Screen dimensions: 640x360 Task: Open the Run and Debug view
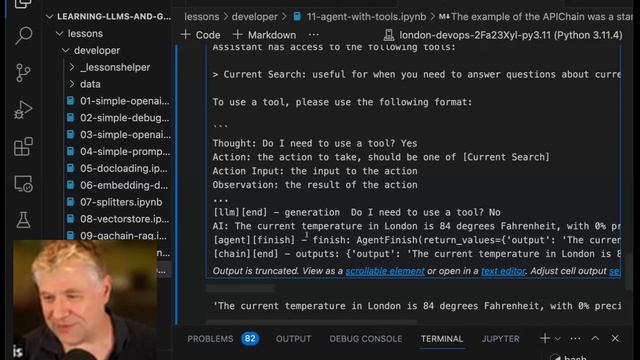(x=23, y=109)
